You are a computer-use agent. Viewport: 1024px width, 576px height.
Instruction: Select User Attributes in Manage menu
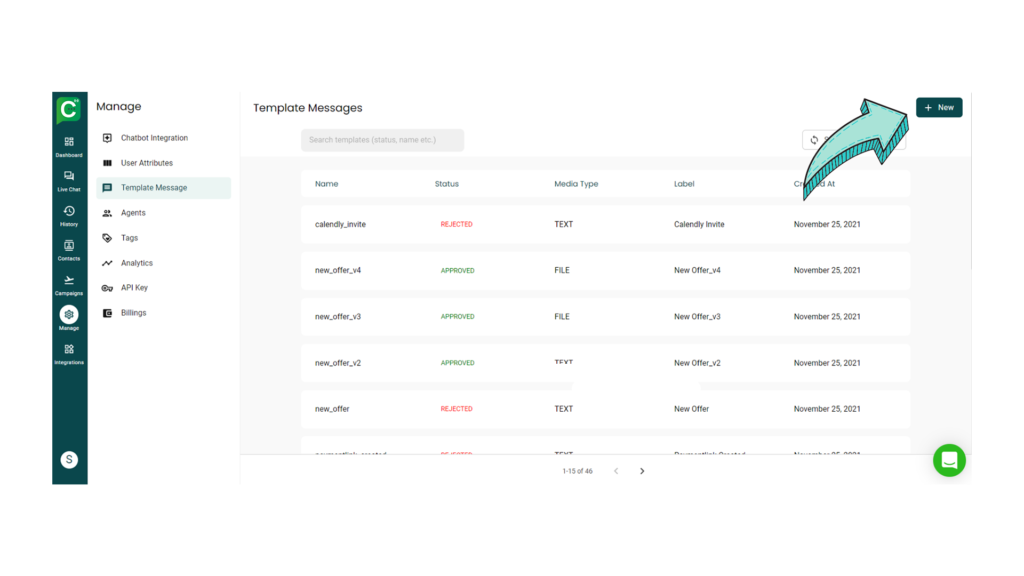coord(146,163)
